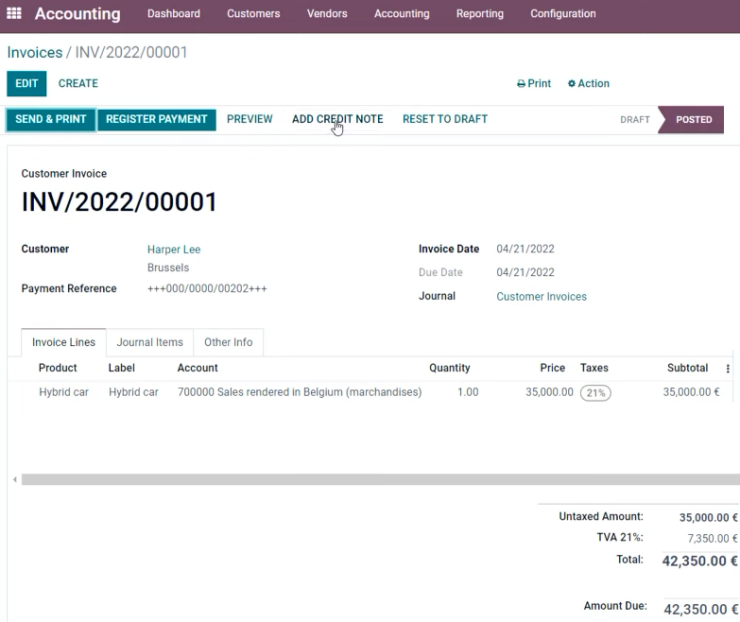Click the EDIT button
Image resolution: width=740 pixels, height=622 pixels.
tap(26, 84)
